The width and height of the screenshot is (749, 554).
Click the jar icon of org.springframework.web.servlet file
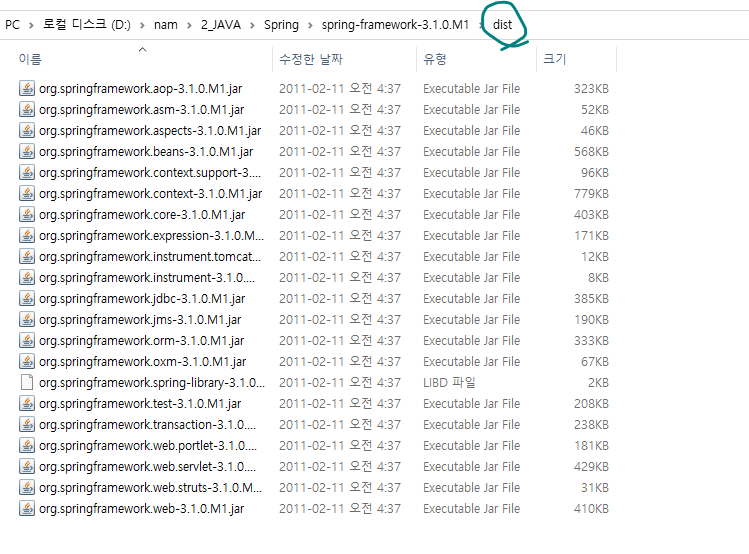point(27,467)
